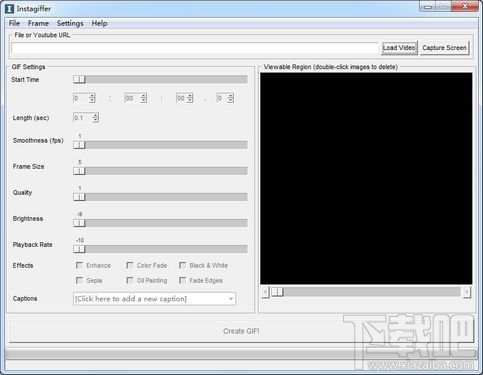Open the Frame menu

coord(38,23)
